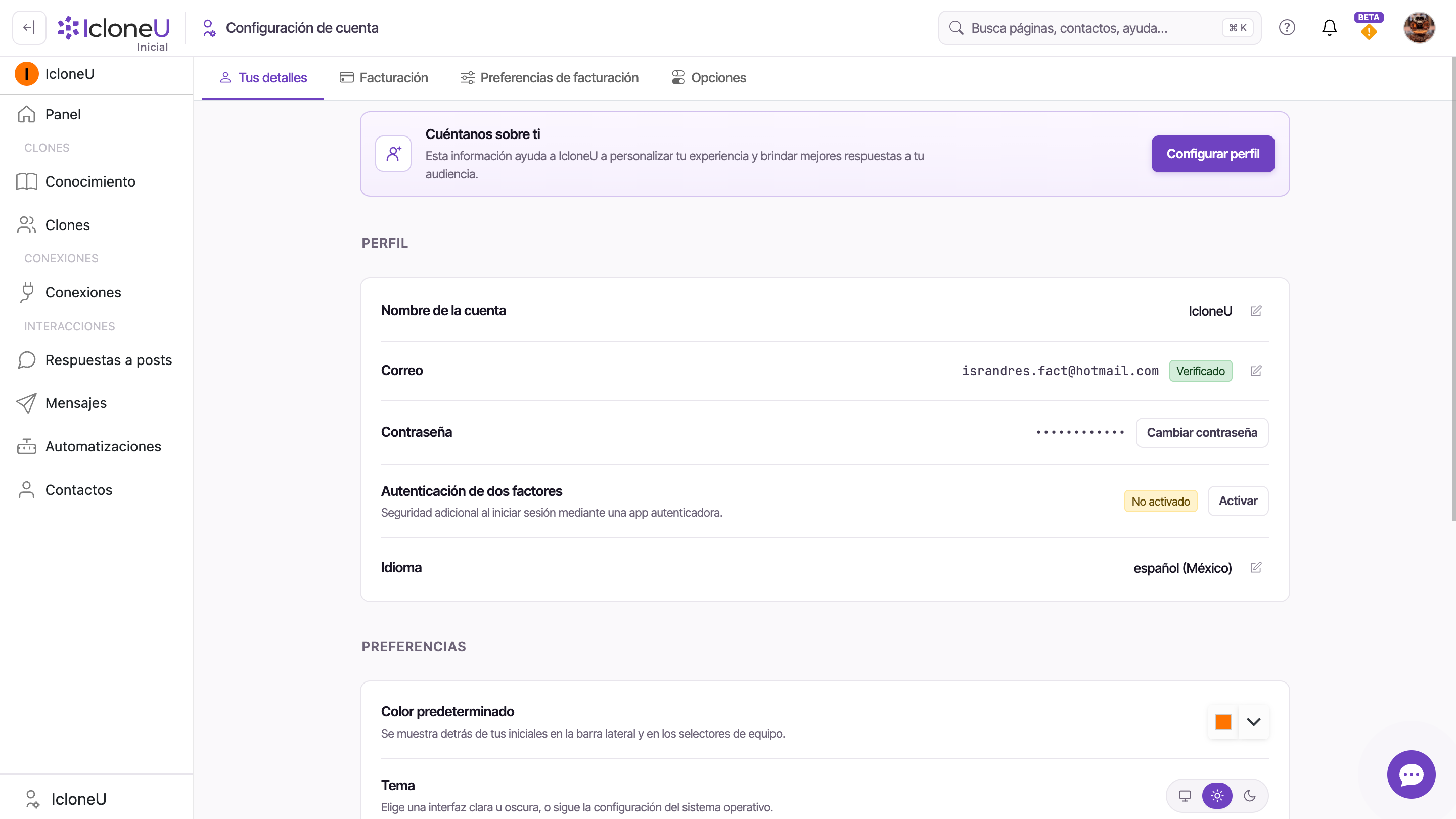Open the Preferencias de facturación tab
The height and width of the screenshot is (819, 1456).
point(550,77)
